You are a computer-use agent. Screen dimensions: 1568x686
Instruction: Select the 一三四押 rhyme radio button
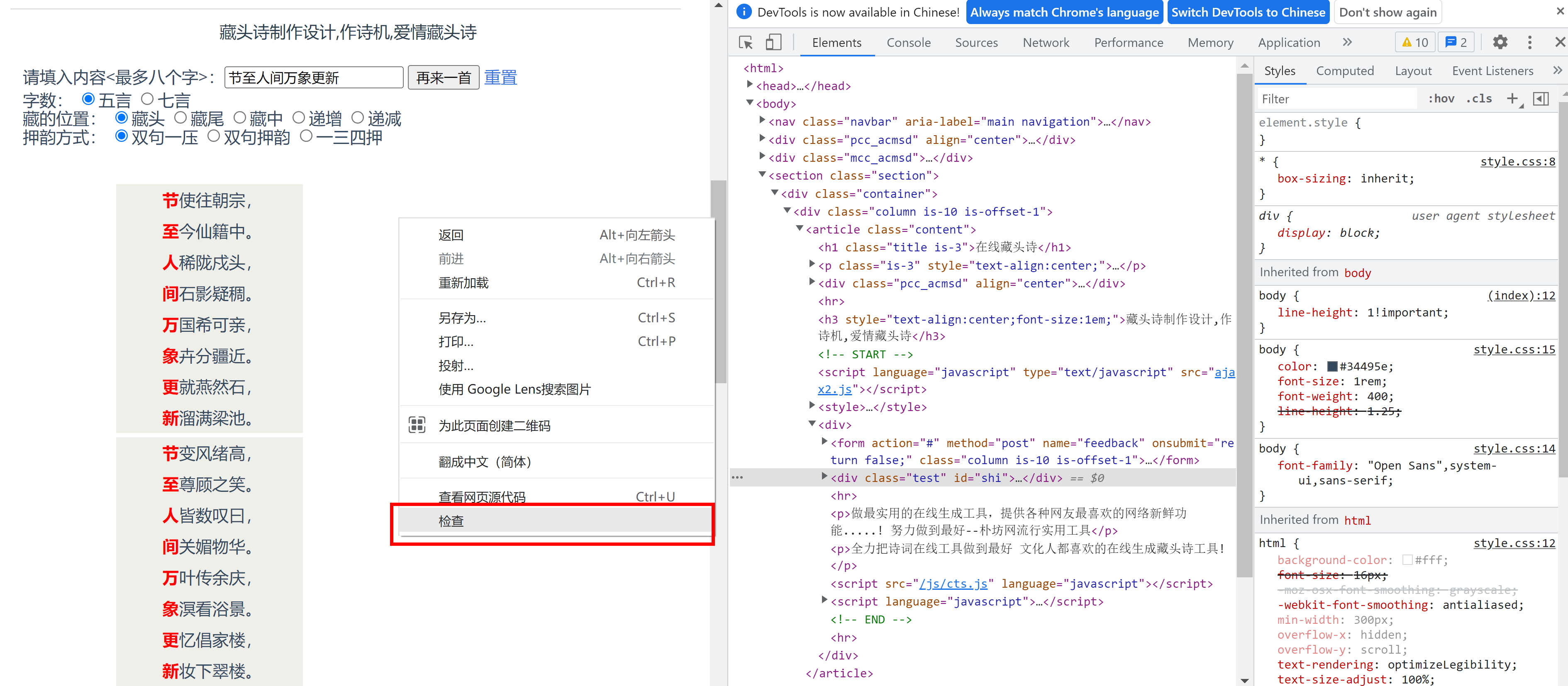click(306, 136)
